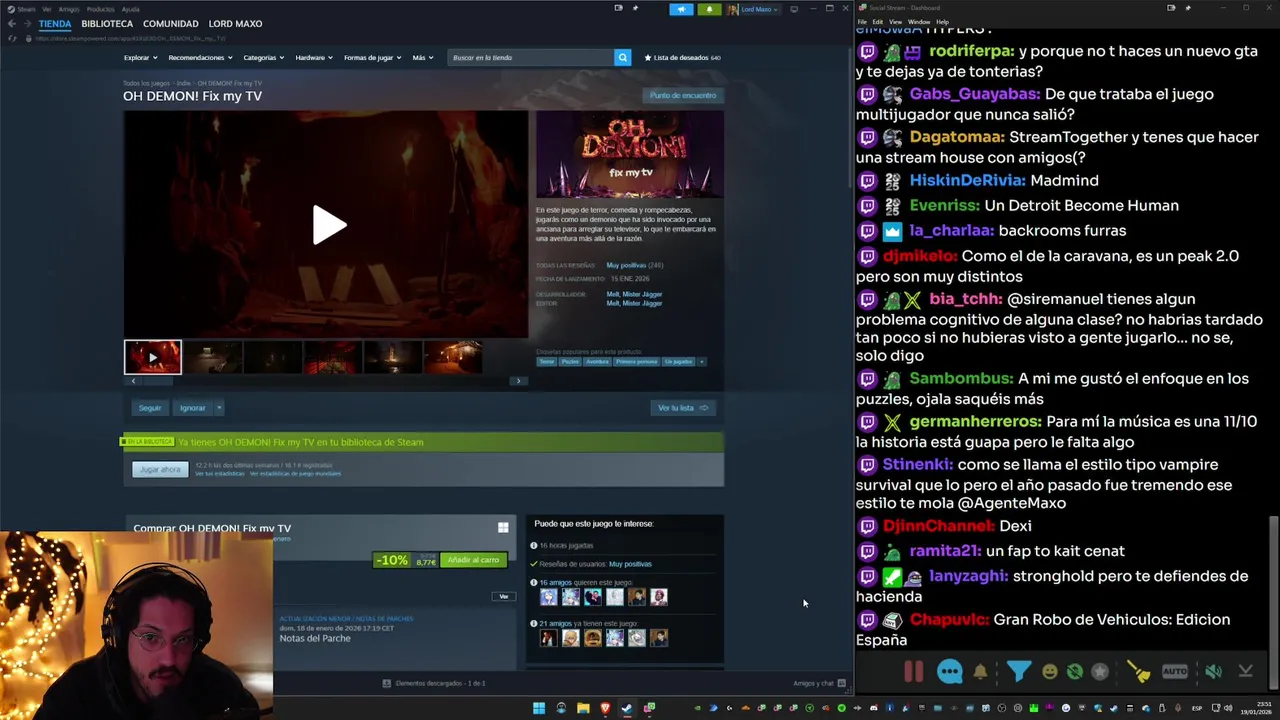Viewport: 1280px width, 720px height.
Task: Open the Amigos menu in the Steam menu bar
Action: coord(69,9)
